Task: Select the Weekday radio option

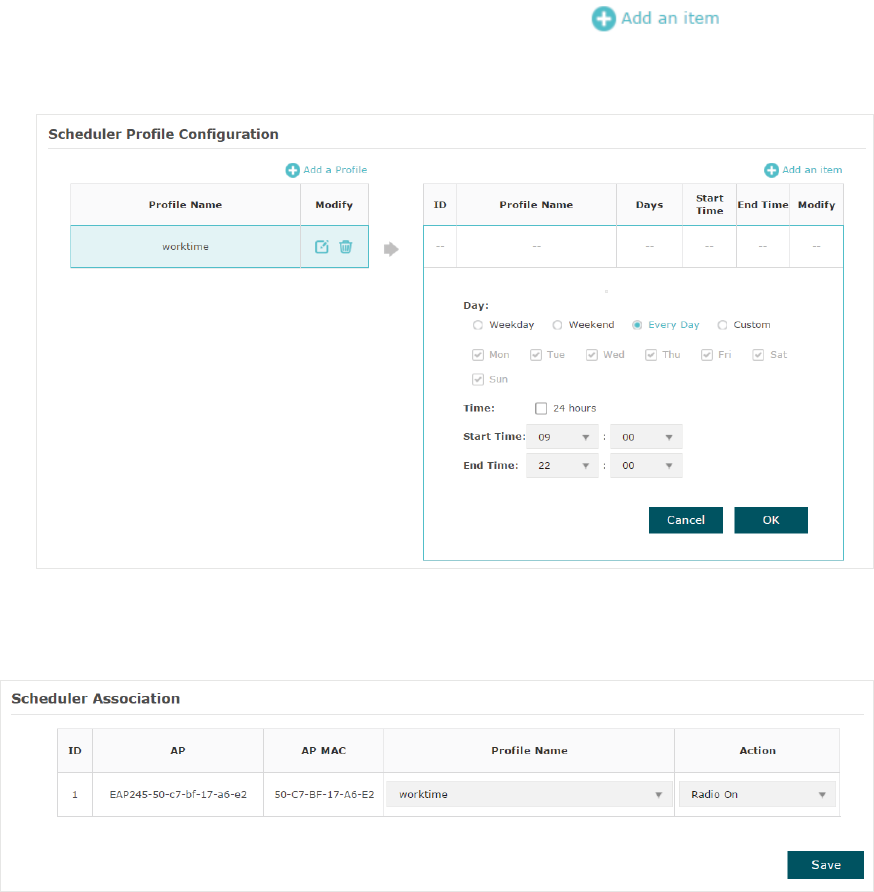Action: (477, 325)
